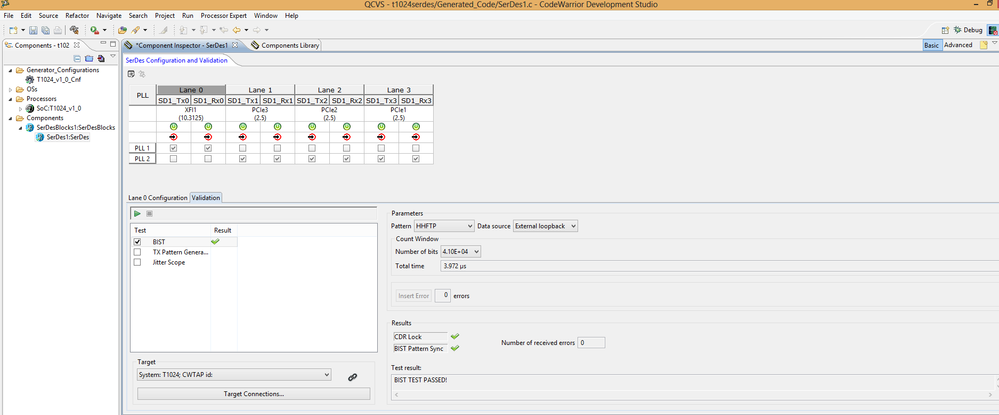
Task: Select SerDes1:SerDes in the components tree
Action: (x=68, y=136)
